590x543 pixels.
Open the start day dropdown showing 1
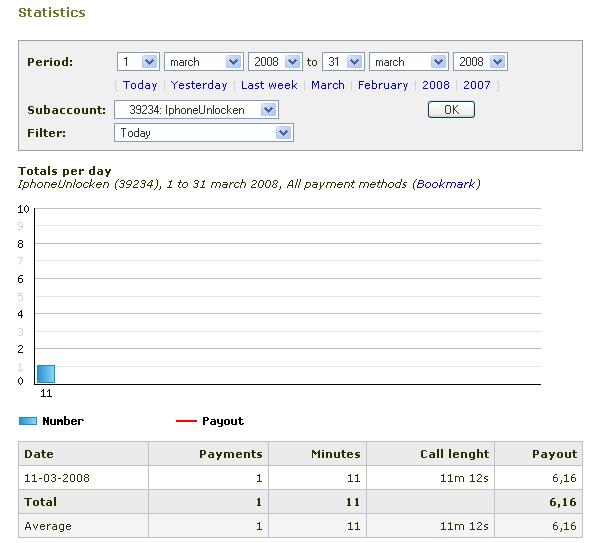tap(138, 62)
